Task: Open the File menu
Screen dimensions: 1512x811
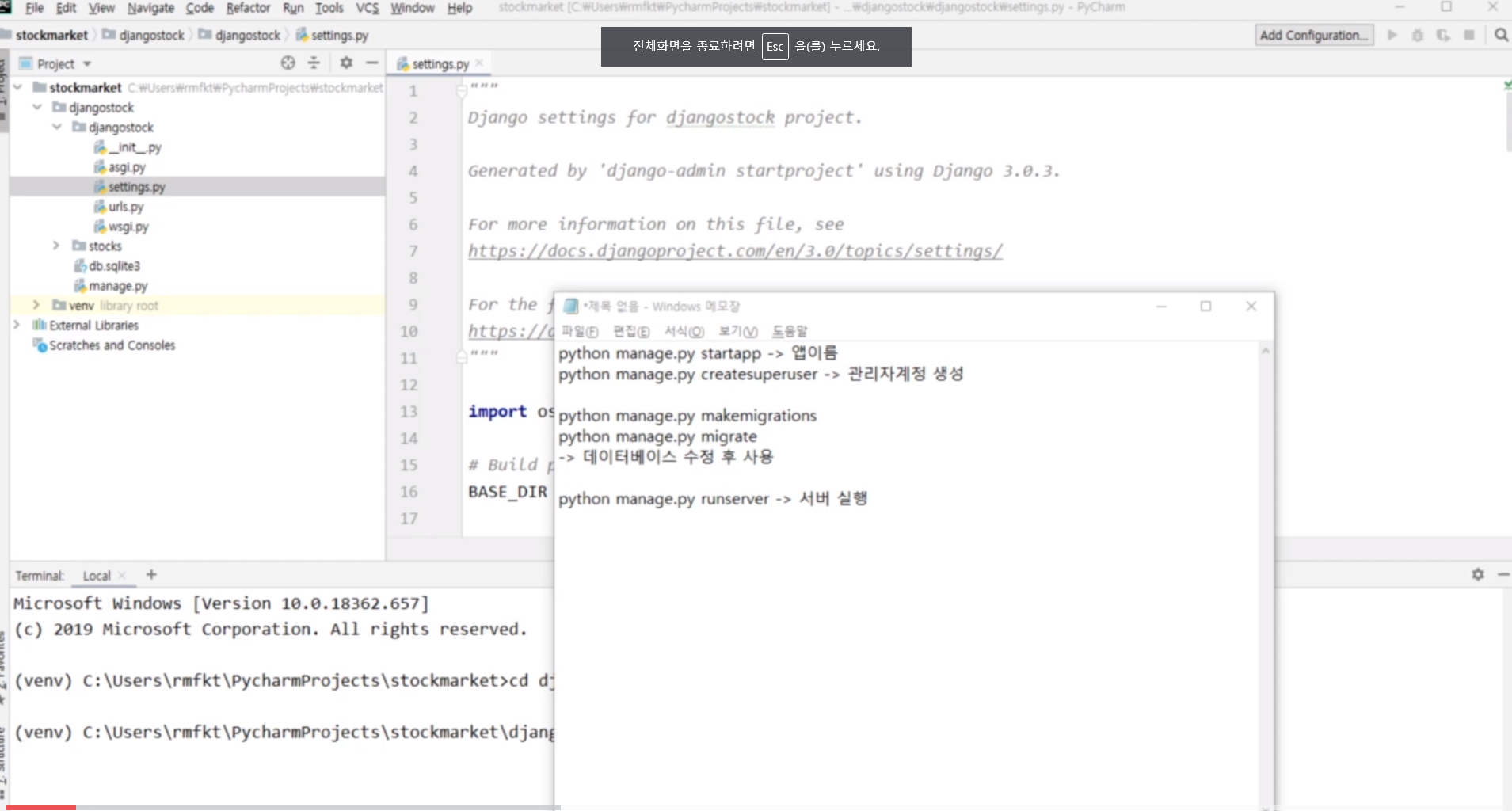Action: pos(34,8)
